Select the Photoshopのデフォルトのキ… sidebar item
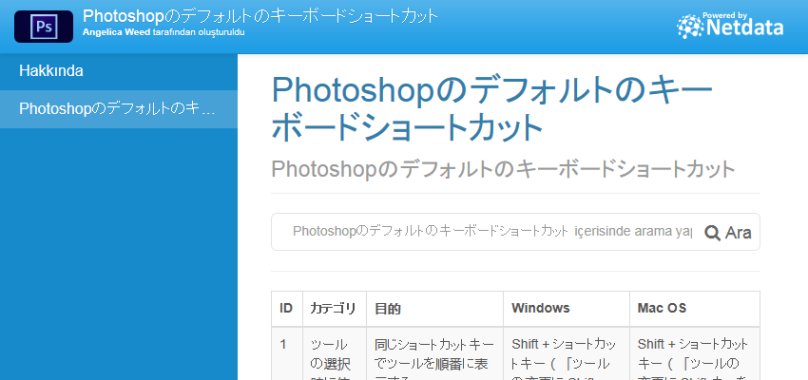Image resolution: width=808 pixels, height=380 pixels. coord(119,109)
